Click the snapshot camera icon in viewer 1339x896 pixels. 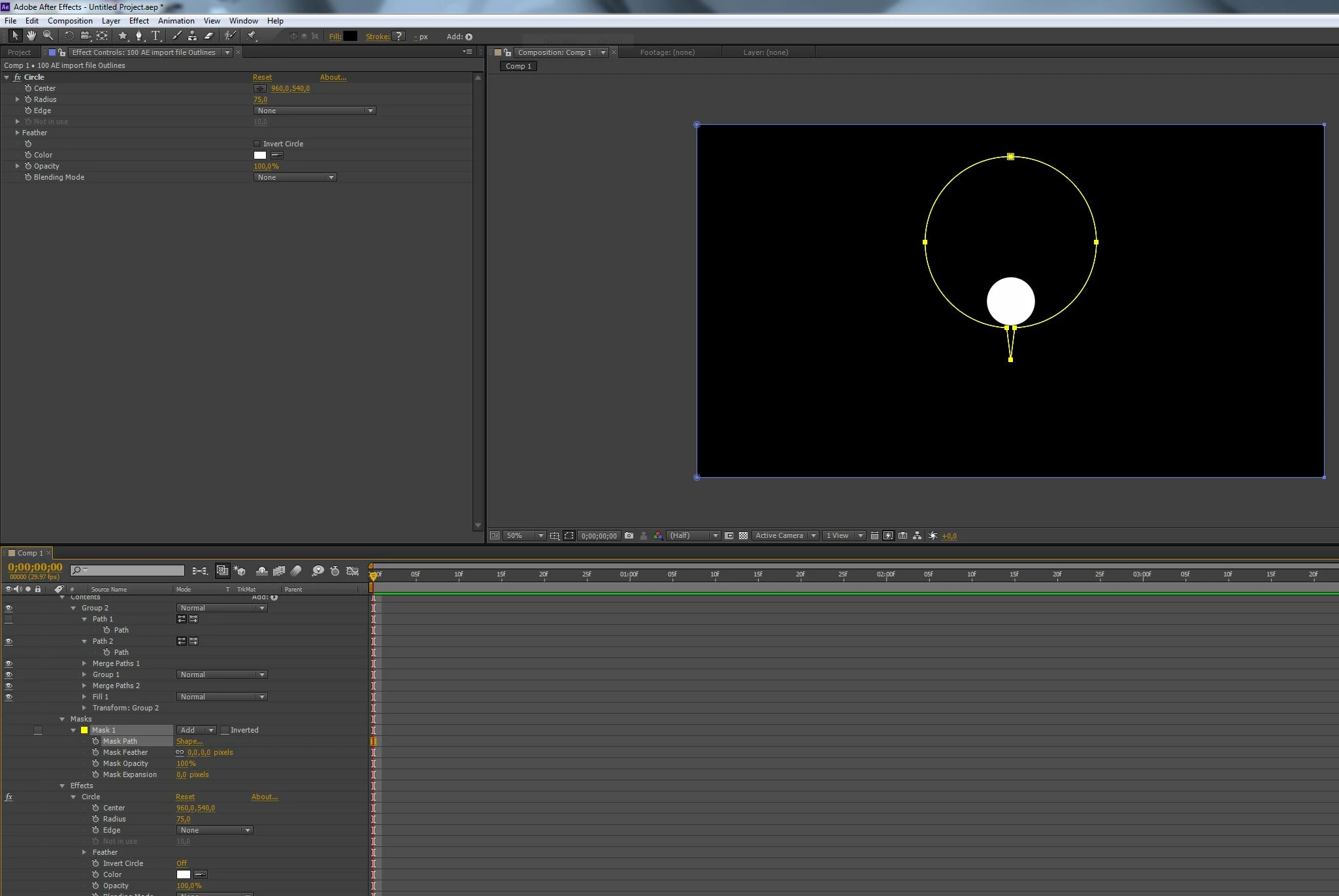(x=629, y=535)
